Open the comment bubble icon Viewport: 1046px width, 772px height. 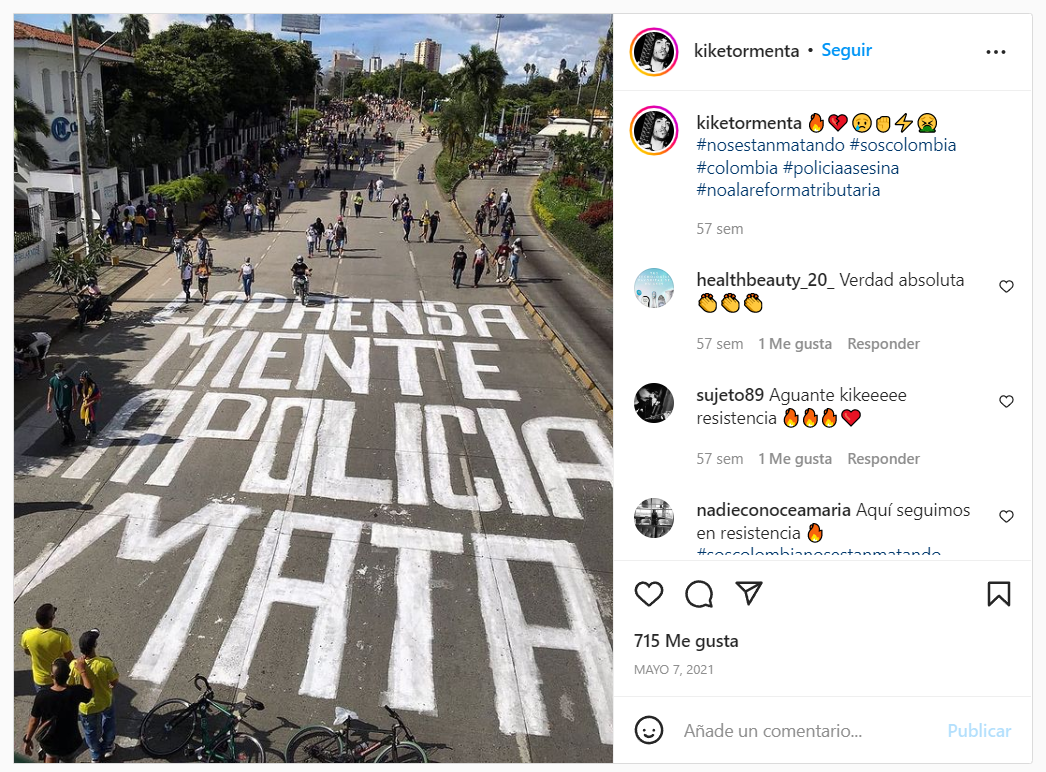tap(698, 594)
